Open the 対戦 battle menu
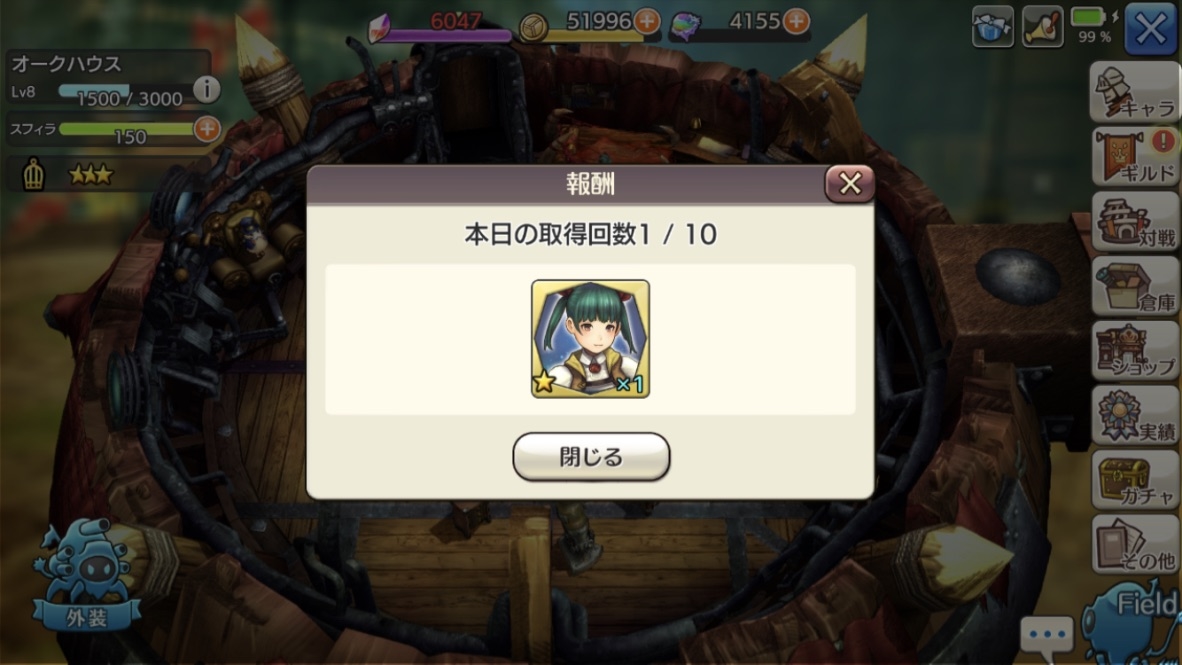The width and height of the screenshot is (1182, 665). point(1135,222)
